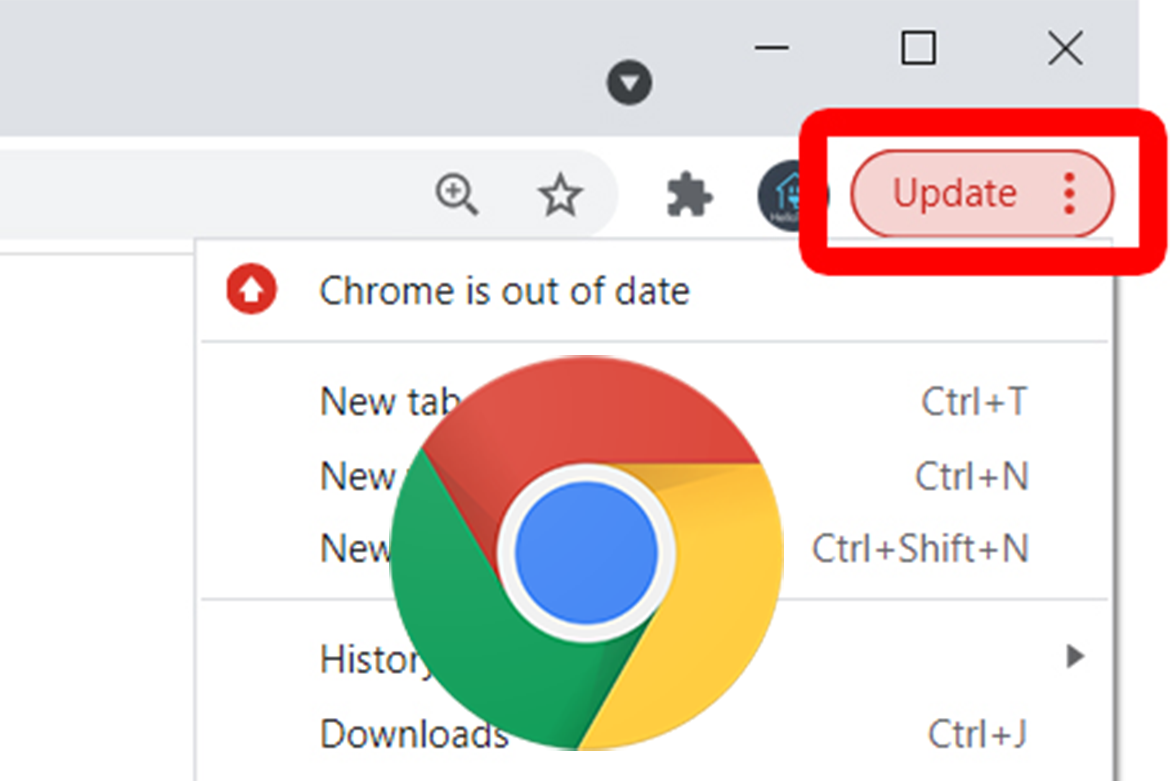Click the zoom magnifier icon in address bar

tap(457, 193)
